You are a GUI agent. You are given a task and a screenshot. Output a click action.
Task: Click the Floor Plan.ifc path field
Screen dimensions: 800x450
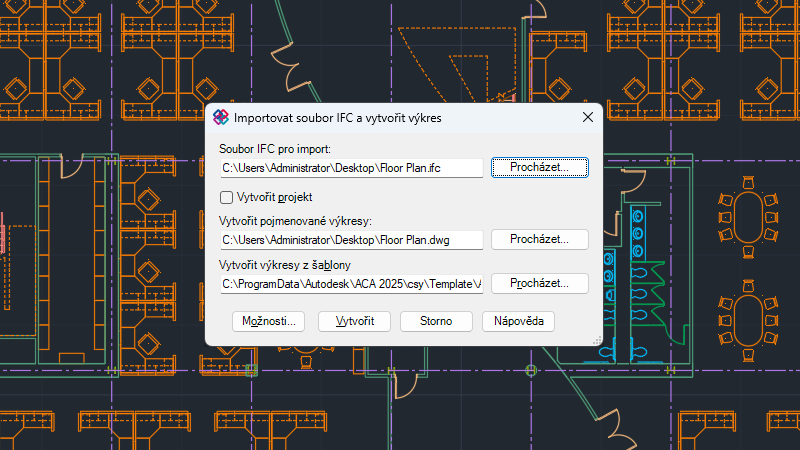click(x=351, y=168)
